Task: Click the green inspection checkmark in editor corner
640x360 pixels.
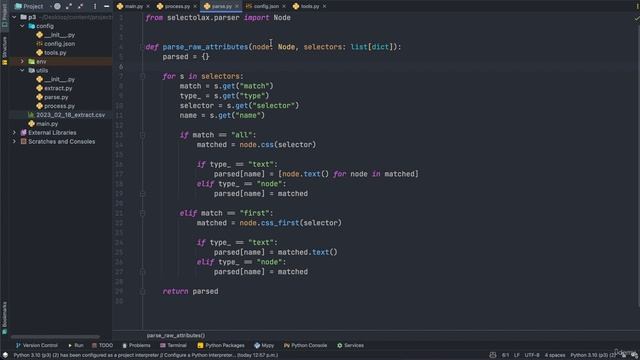Action: click(x=636, y=18)
